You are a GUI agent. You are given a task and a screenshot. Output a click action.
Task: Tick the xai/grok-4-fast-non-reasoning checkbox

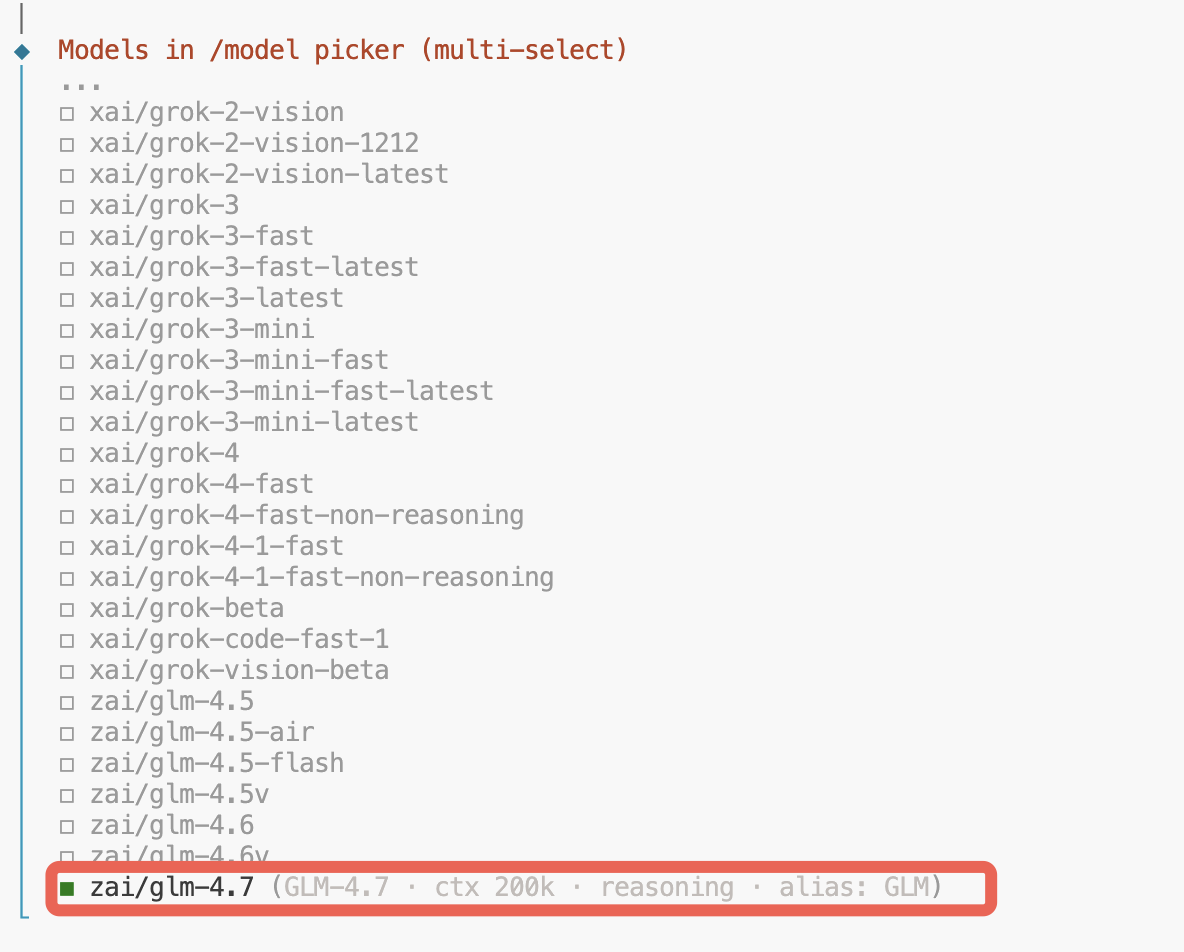click(67, 516)
